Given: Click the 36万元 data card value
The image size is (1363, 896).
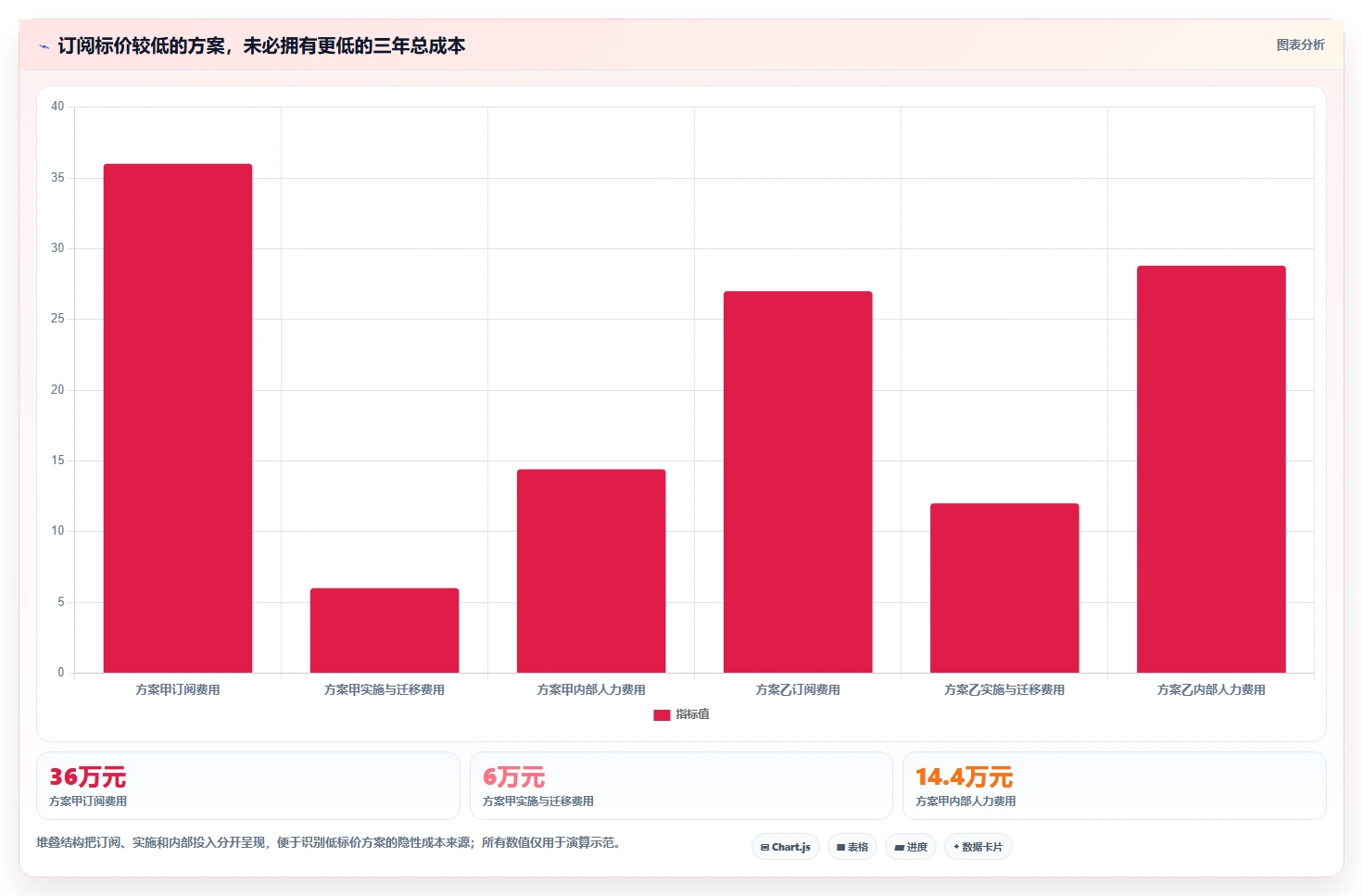Looking at the screenshot, I should point(87,776).
